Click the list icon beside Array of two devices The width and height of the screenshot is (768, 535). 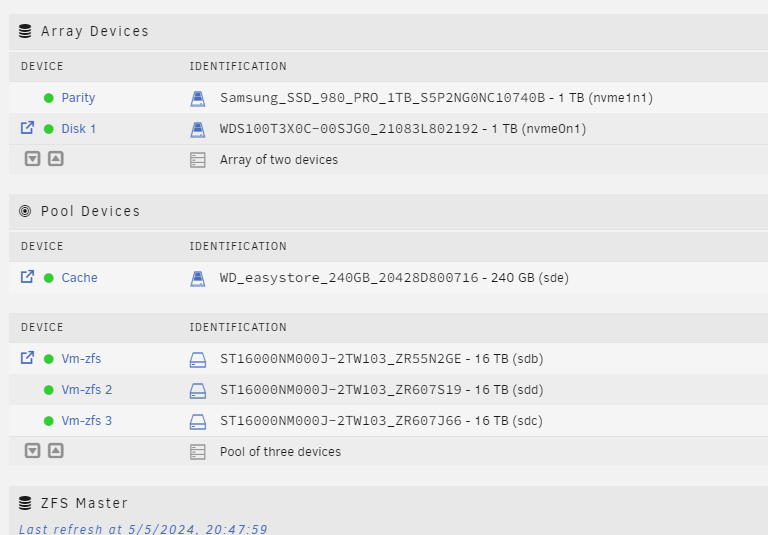pos(198,160)
